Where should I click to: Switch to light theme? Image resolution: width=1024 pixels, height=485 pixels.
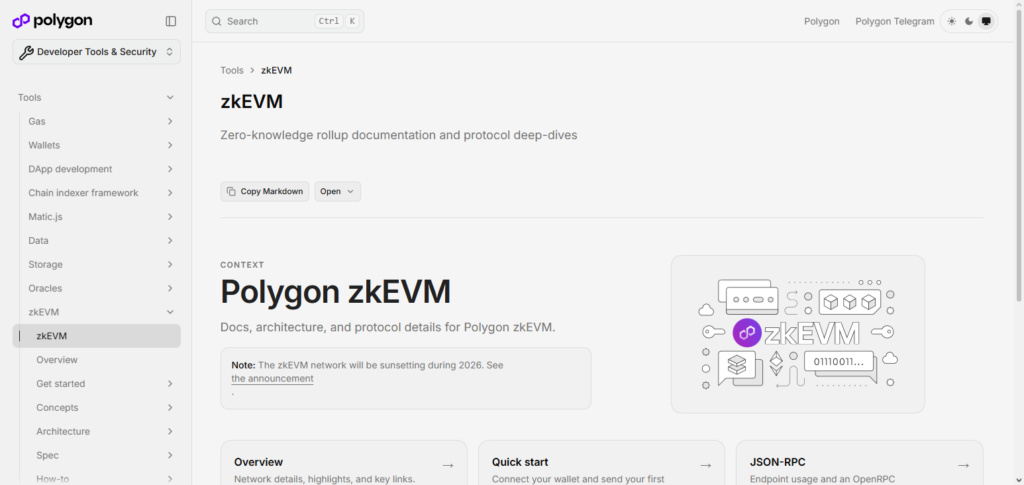tap(952, 21)
